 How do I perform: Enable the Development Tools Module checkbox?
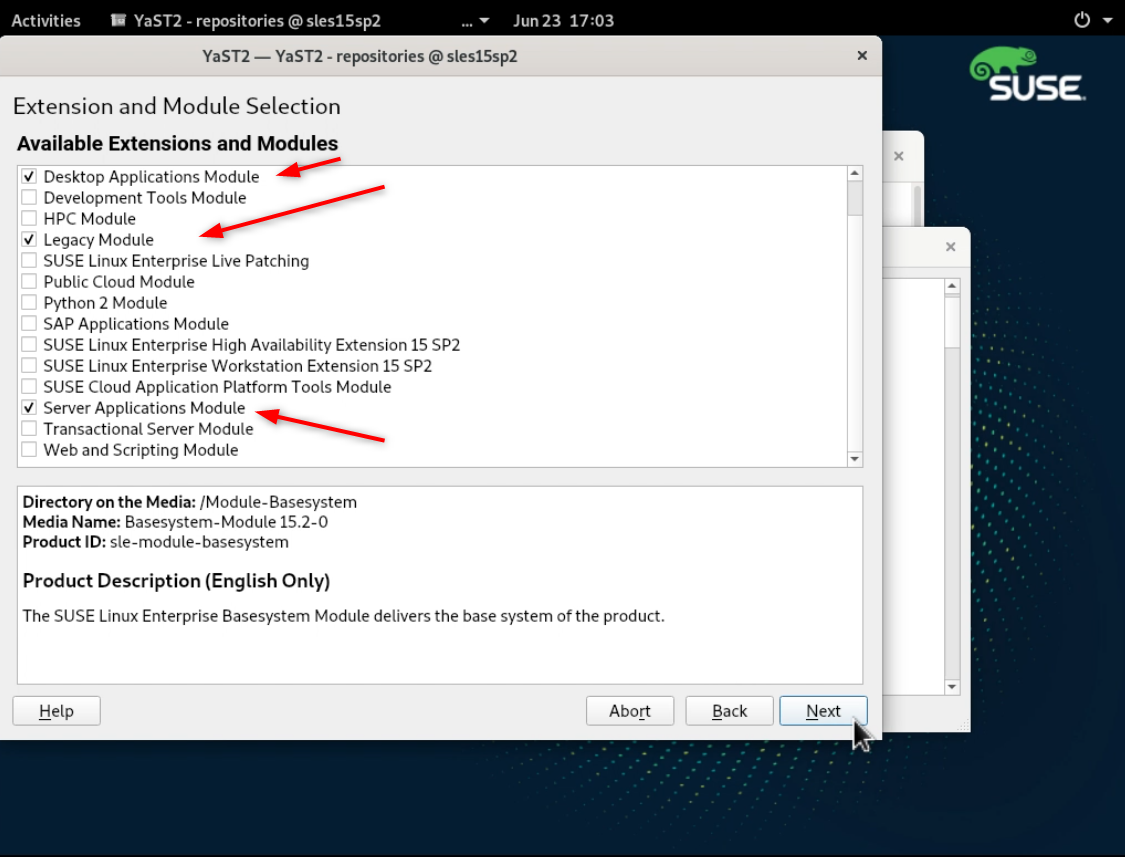coord(29,197)
